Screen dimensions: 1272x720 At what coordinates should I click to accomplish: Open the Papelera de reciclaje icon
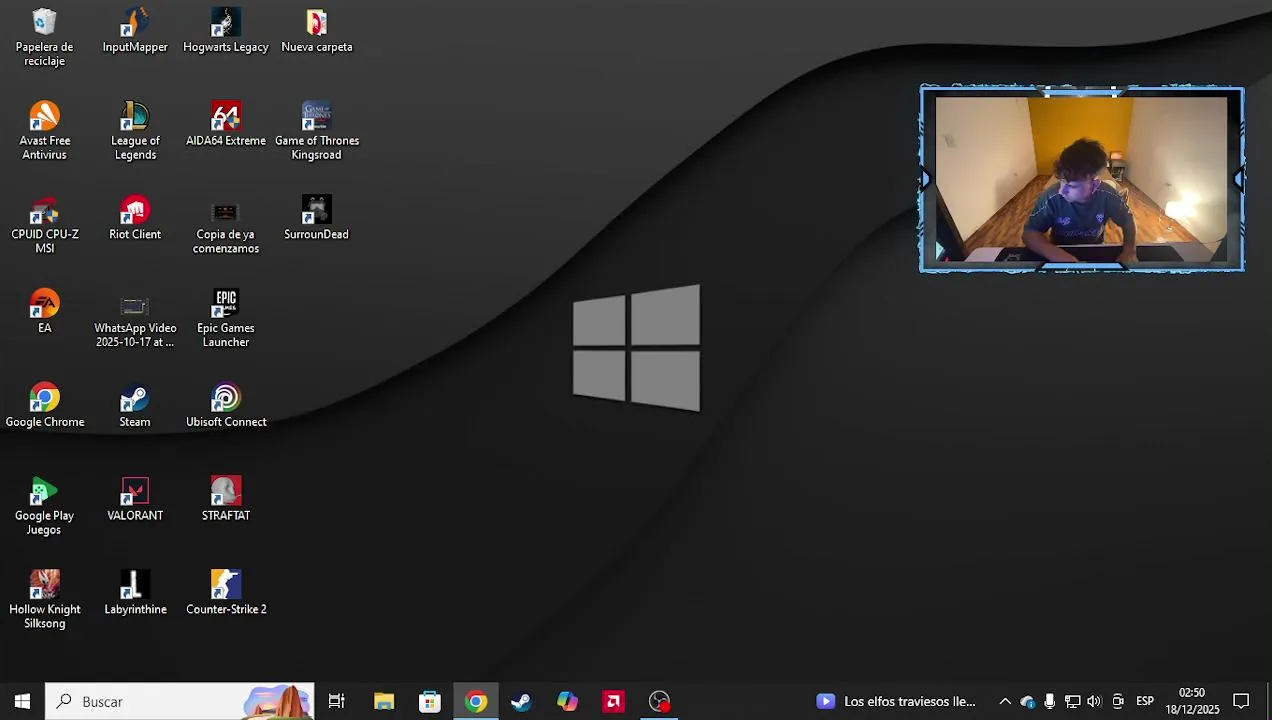pos(44,37)
